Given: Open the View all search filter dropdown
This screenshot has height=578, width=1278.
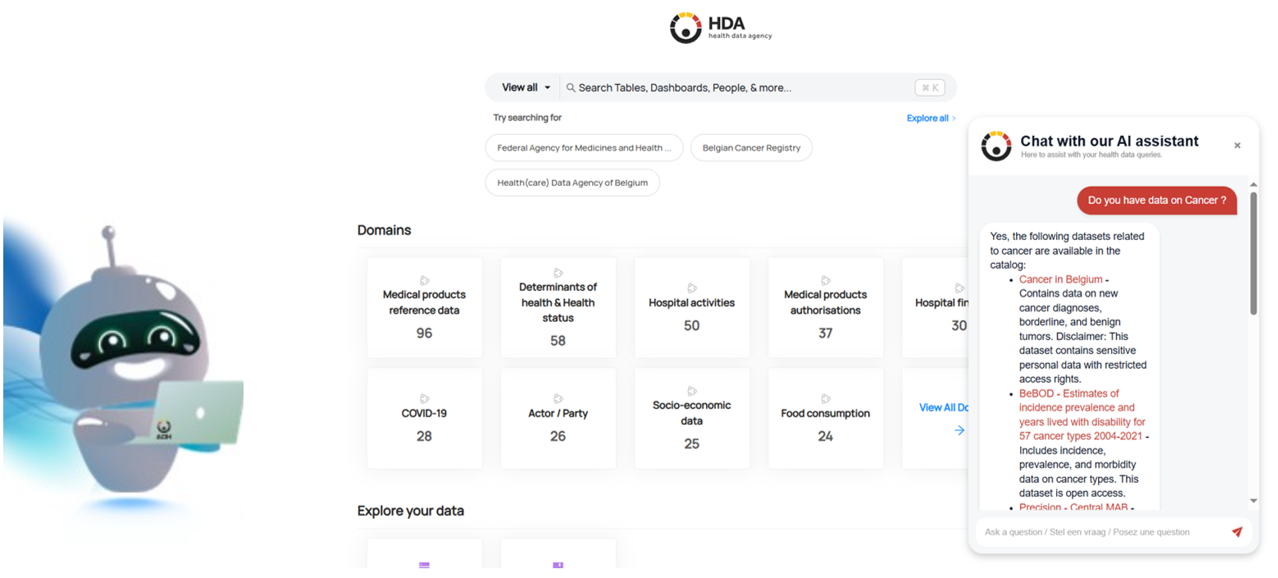Looking at the screenshot, I should pyautogui.click(x=523, y=87).
